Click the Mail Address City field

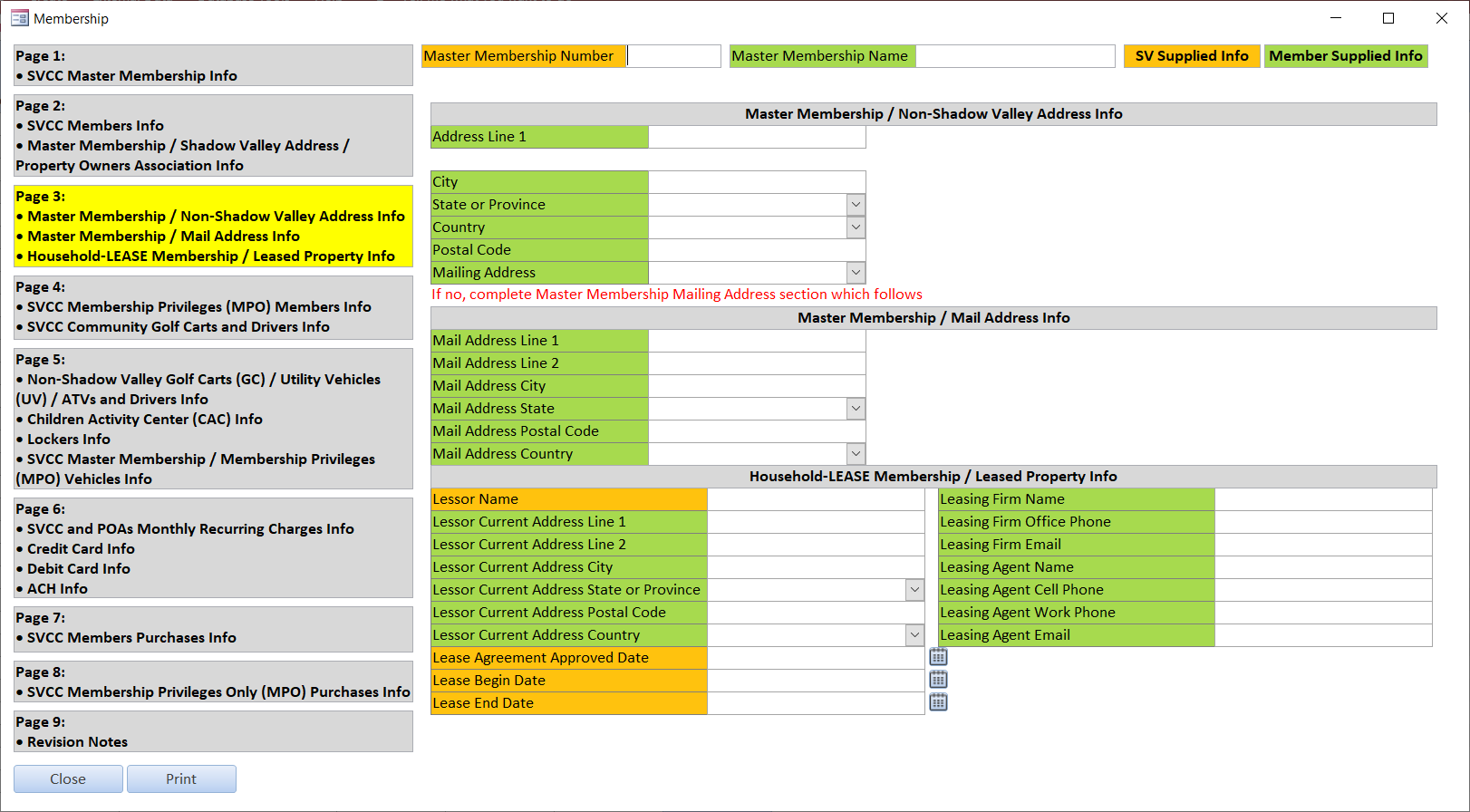[x=757, y=386]
